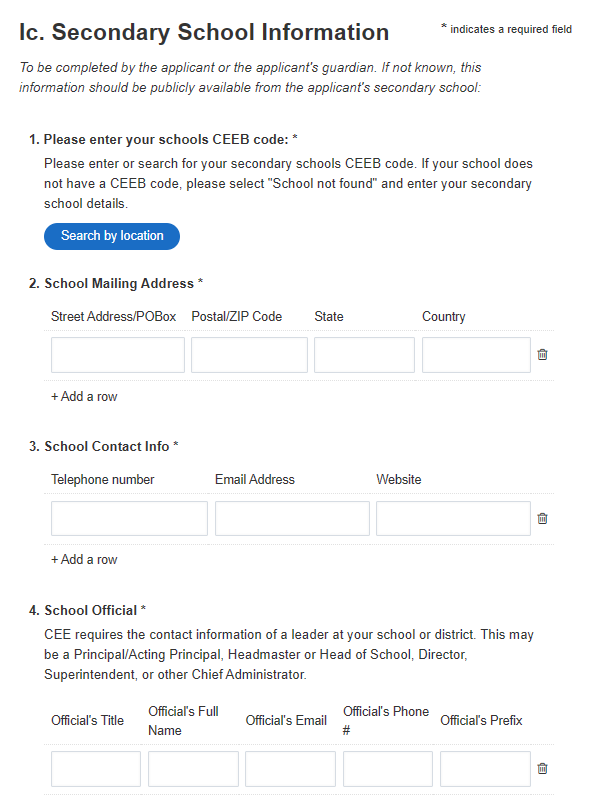
Task: Focus the Official's Title field
Action: 96,768
